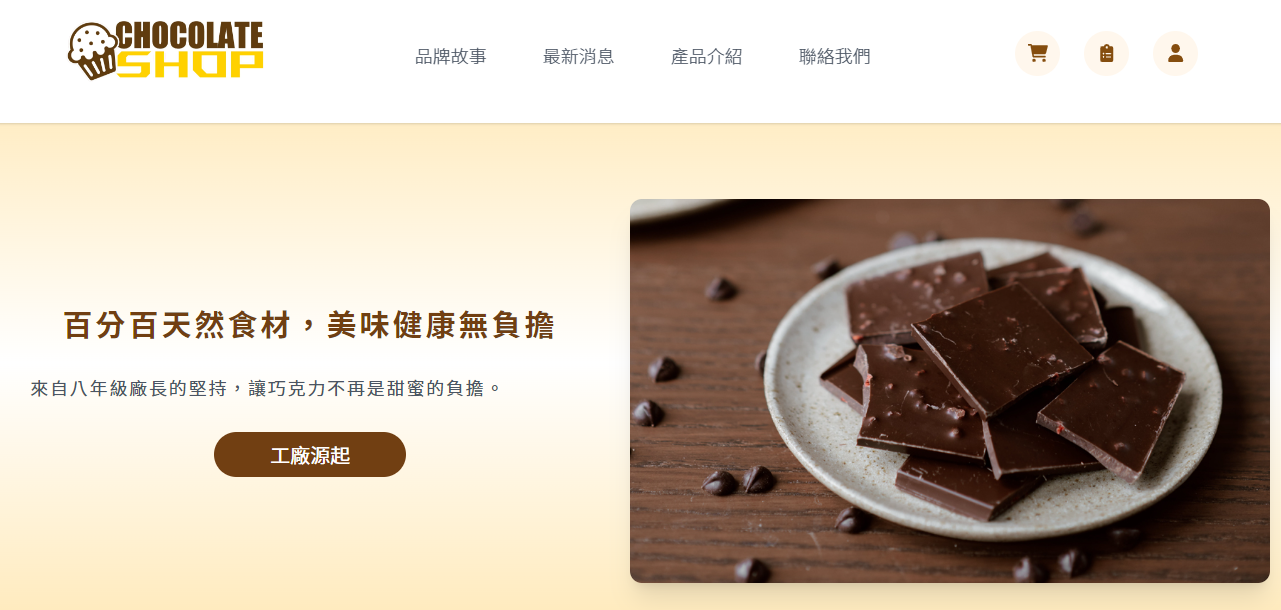Open the order list clipboard icon
This screenshot has height=610, width=1281.
[1106, 53]
